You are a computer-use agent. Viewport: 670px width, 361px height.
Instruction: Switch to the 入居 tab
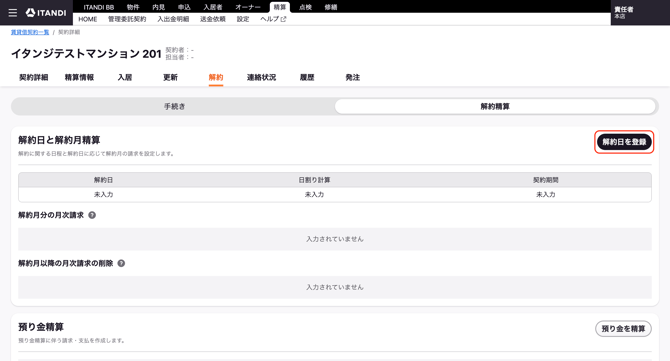tap(125, 77)
